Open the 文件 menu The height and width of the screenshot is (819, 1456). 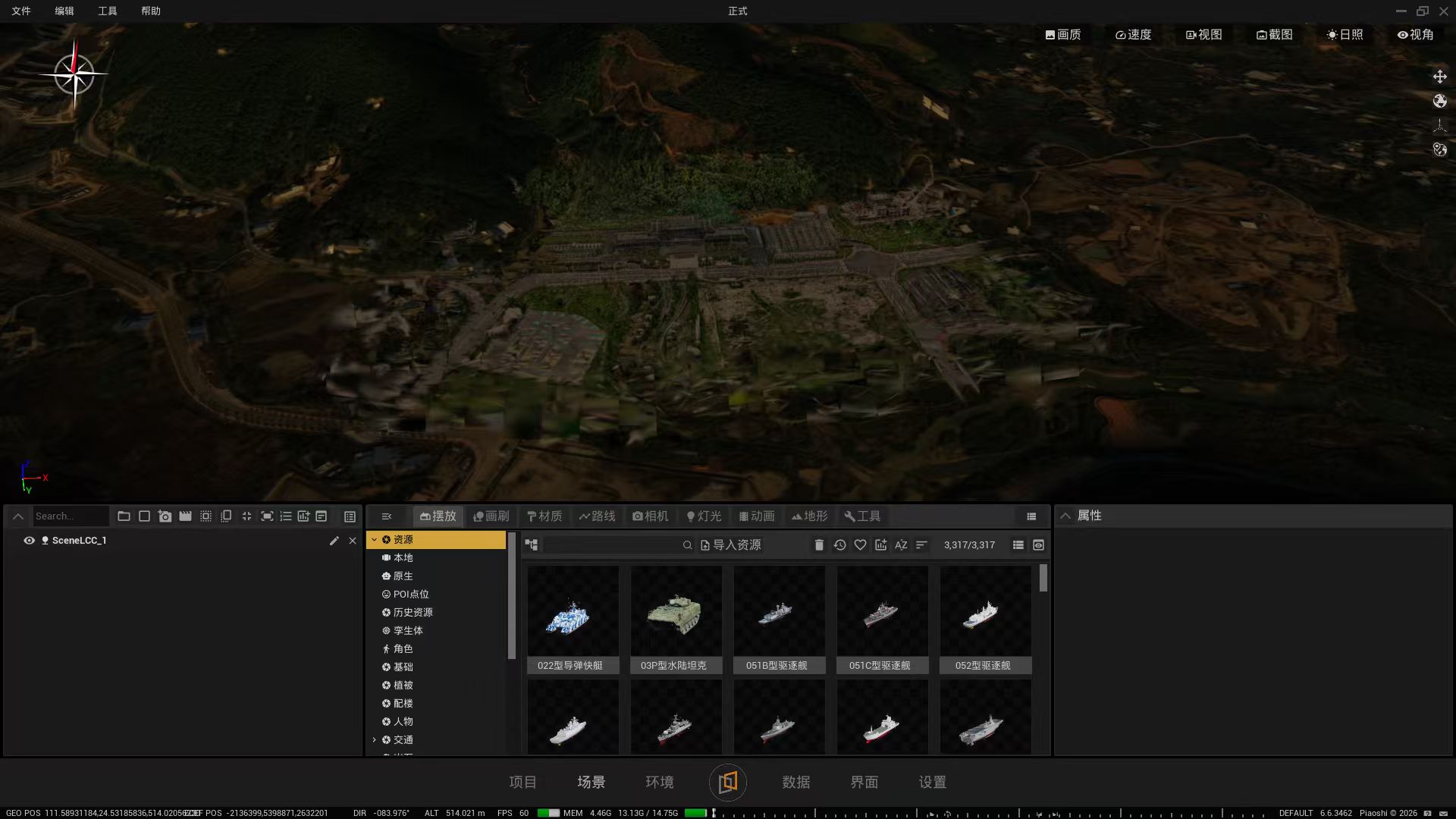(x=21, y=11)
